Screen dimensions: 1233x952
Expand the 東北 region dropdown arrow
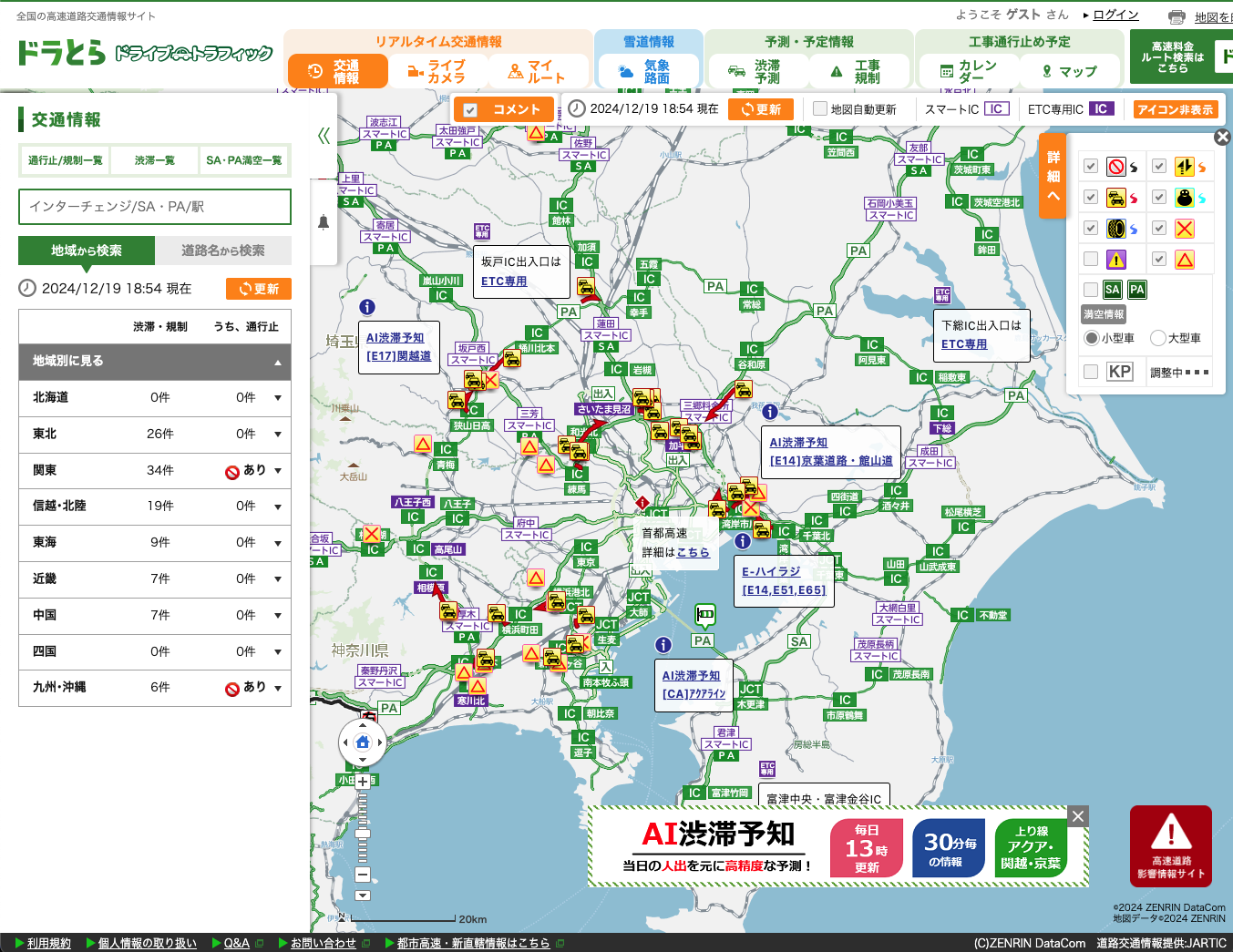point(278,435)
